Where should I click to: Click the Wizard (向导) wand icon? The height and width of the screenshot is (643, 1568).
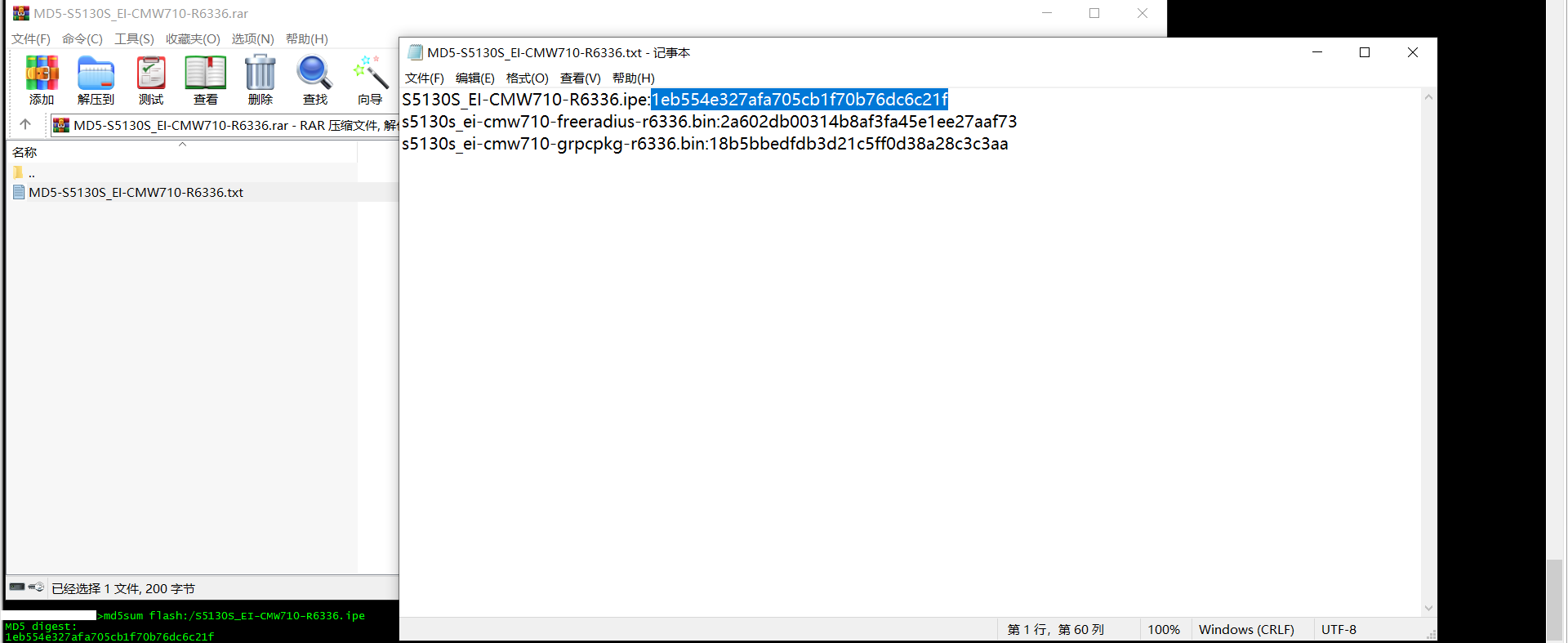pos(370,80)
